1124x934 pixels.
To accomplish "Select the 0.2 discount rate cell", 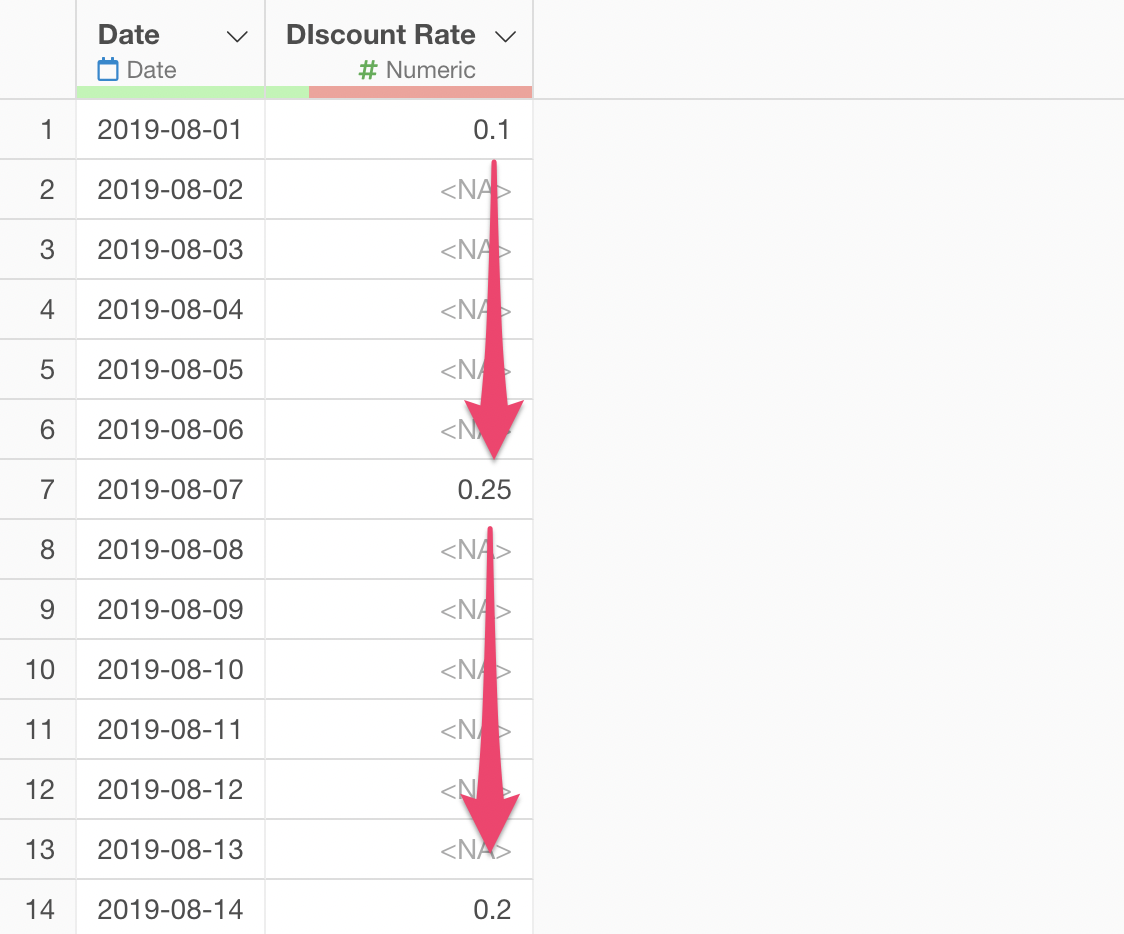I will click(x=399, y=909).
